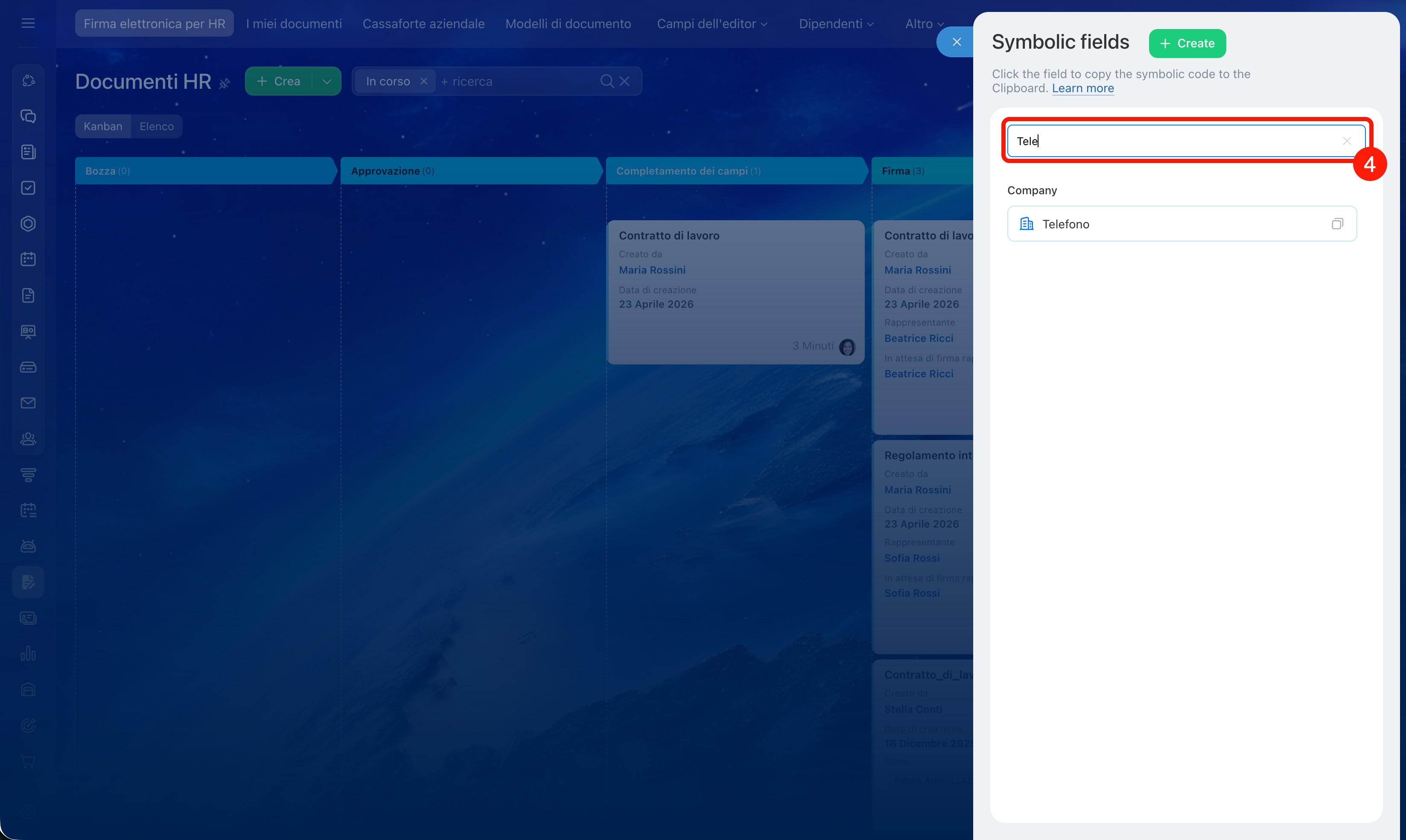Switch to Kanban view
The width and height of the screenshot is (1406, 840).
click(102, 126)
